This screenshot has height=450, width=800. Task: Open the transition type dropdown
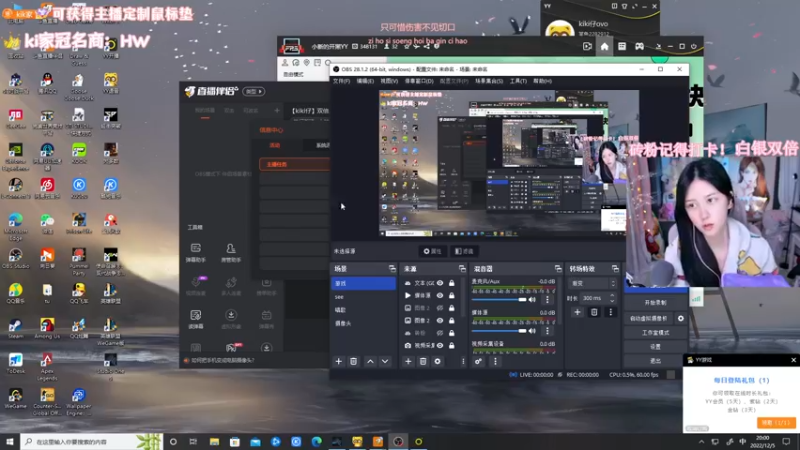[x=593, y=283]
